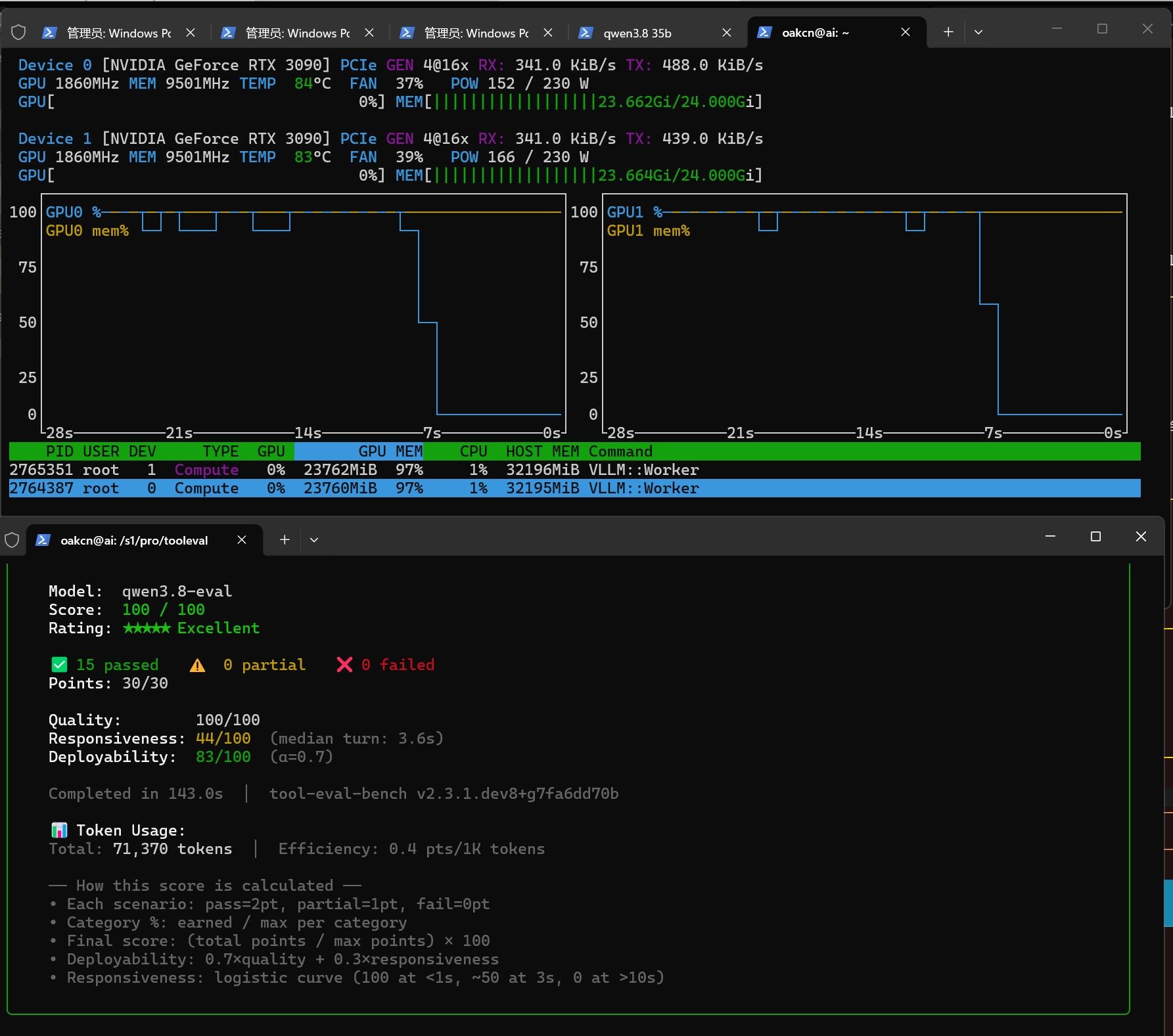Screen dimensions: 1173x1036
Task: Click the five-star Excellent rating
Action: click(191, 628)
